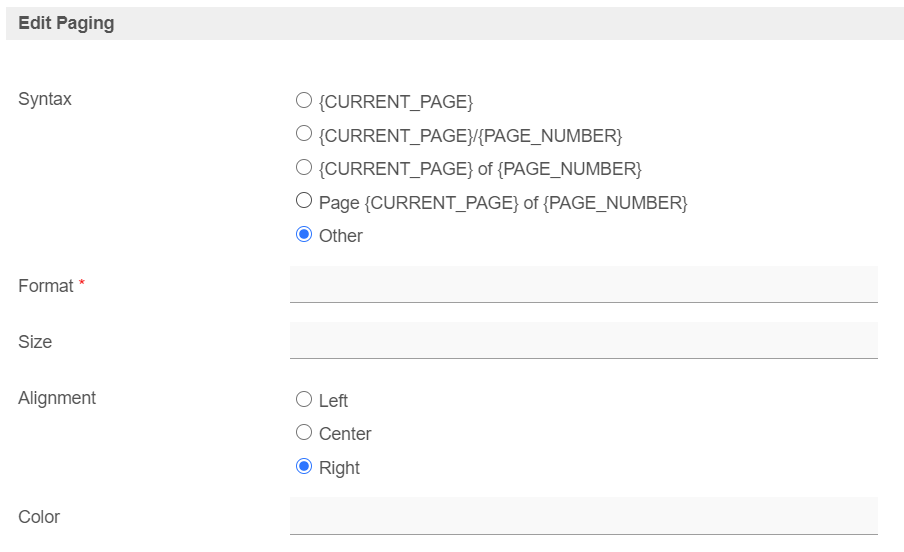Set alignment with the Left radio circle

304,400
